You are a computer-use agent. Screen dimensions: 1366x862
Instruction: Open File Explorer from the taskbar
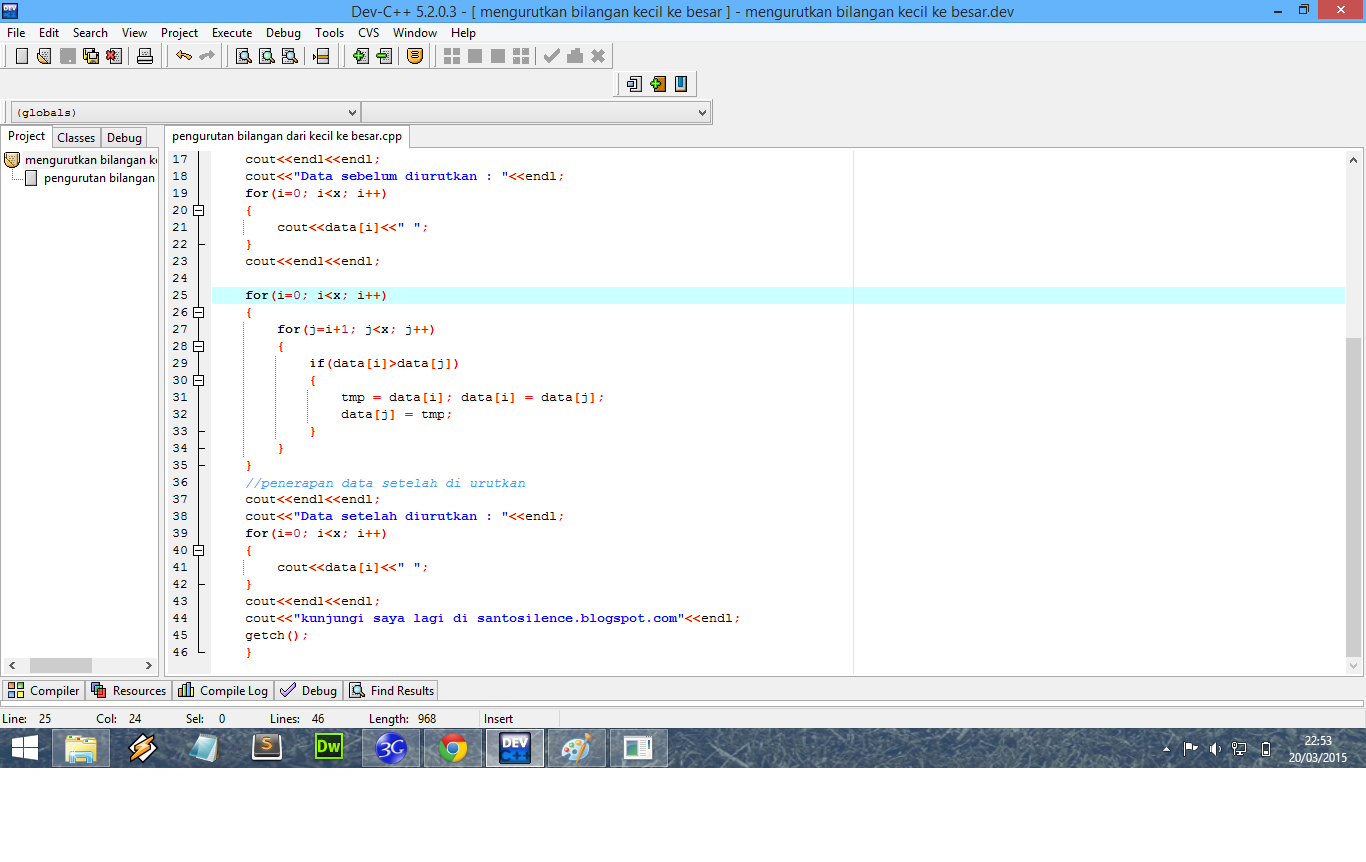81,747
